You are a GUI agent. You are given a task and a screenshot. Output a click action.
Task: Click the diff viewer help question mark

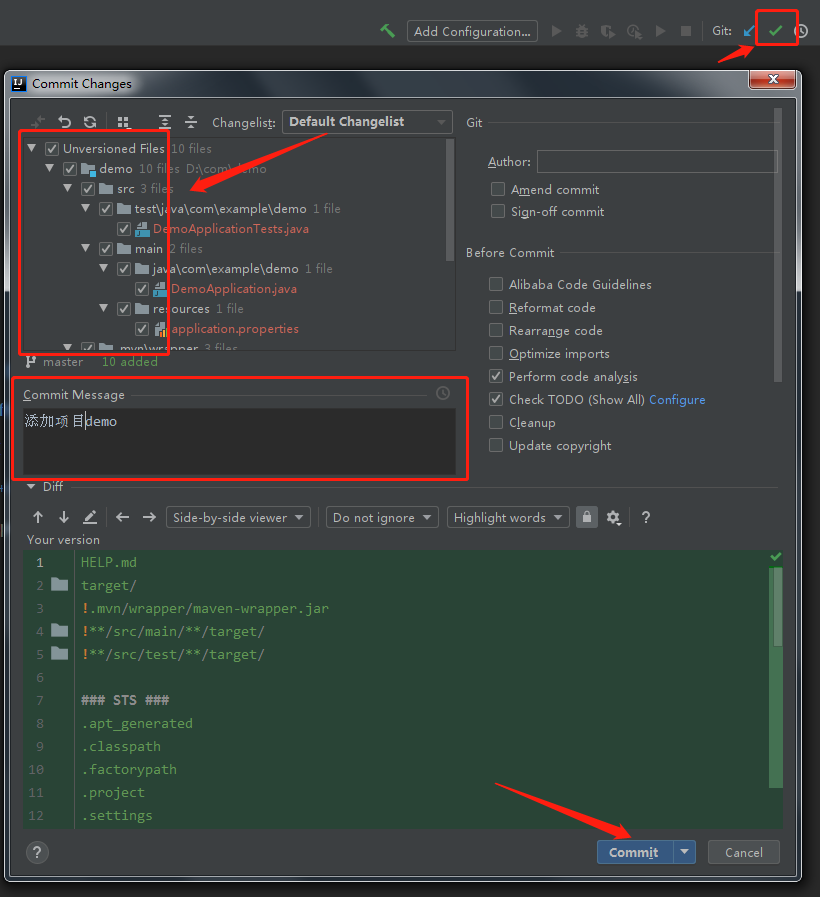(x=645, y=517)
